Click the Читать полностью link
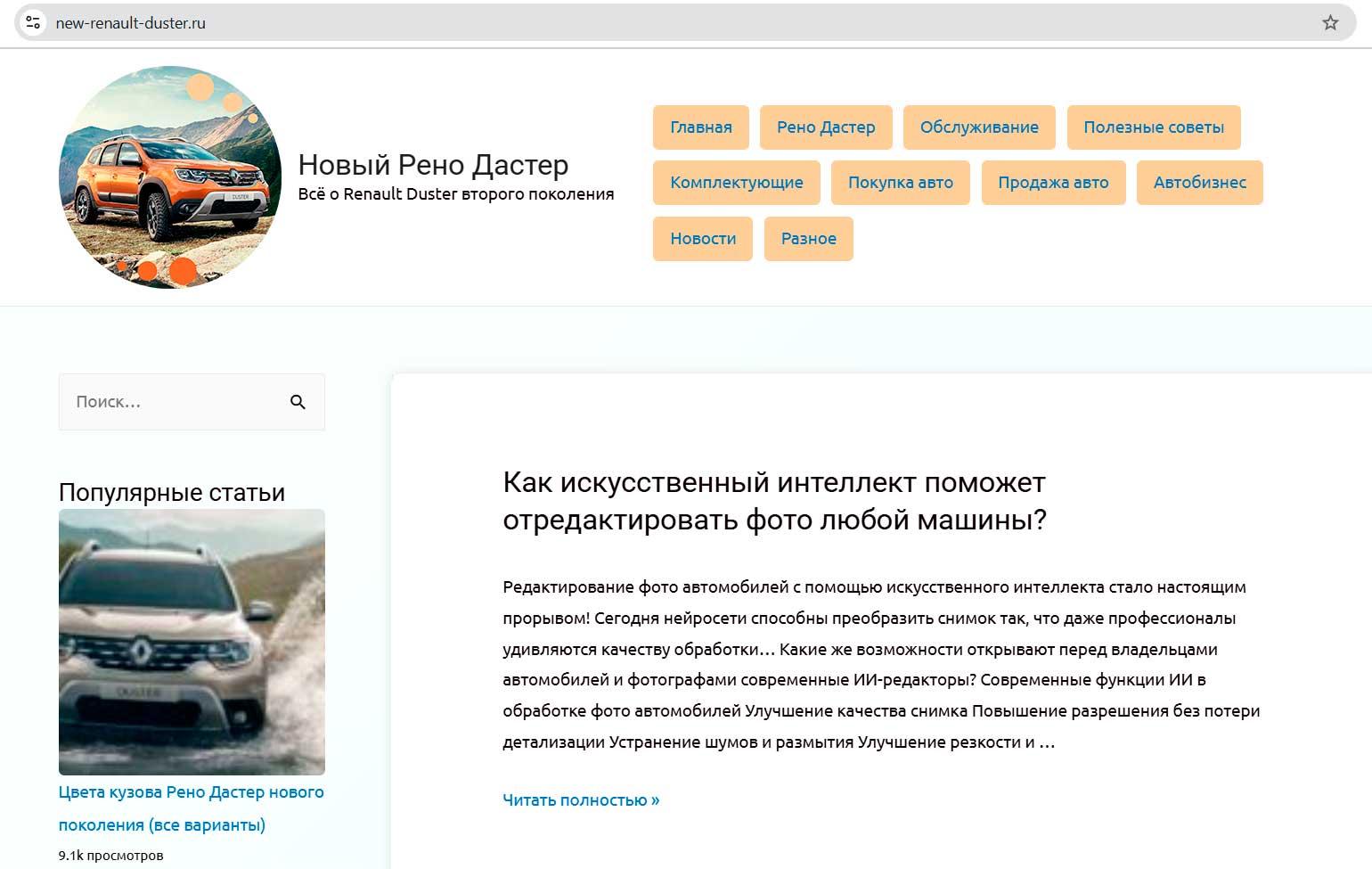1372x869 pixels. pyautogui.click(x=581, y=800)
